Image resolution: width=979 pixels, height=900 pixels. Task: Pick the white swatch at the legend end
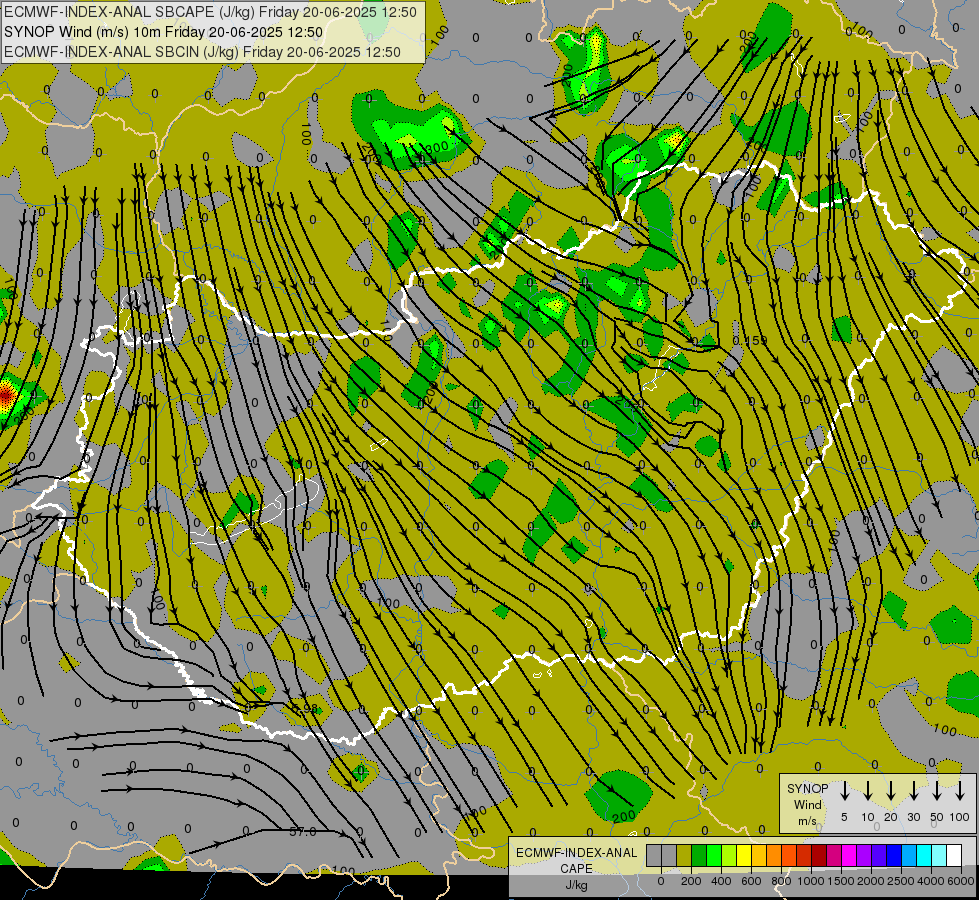point(954,855)
